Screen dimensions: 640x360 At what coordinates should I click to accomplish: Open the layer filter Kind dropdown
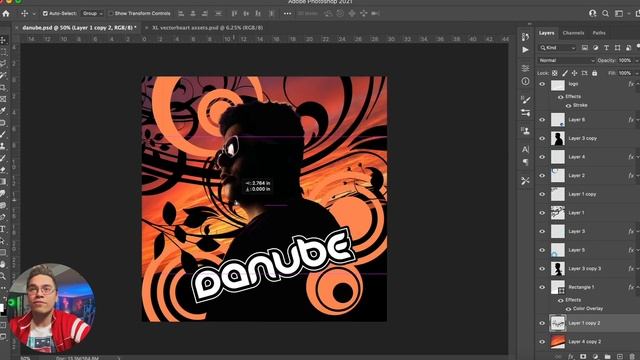click(x=558, y=48)
